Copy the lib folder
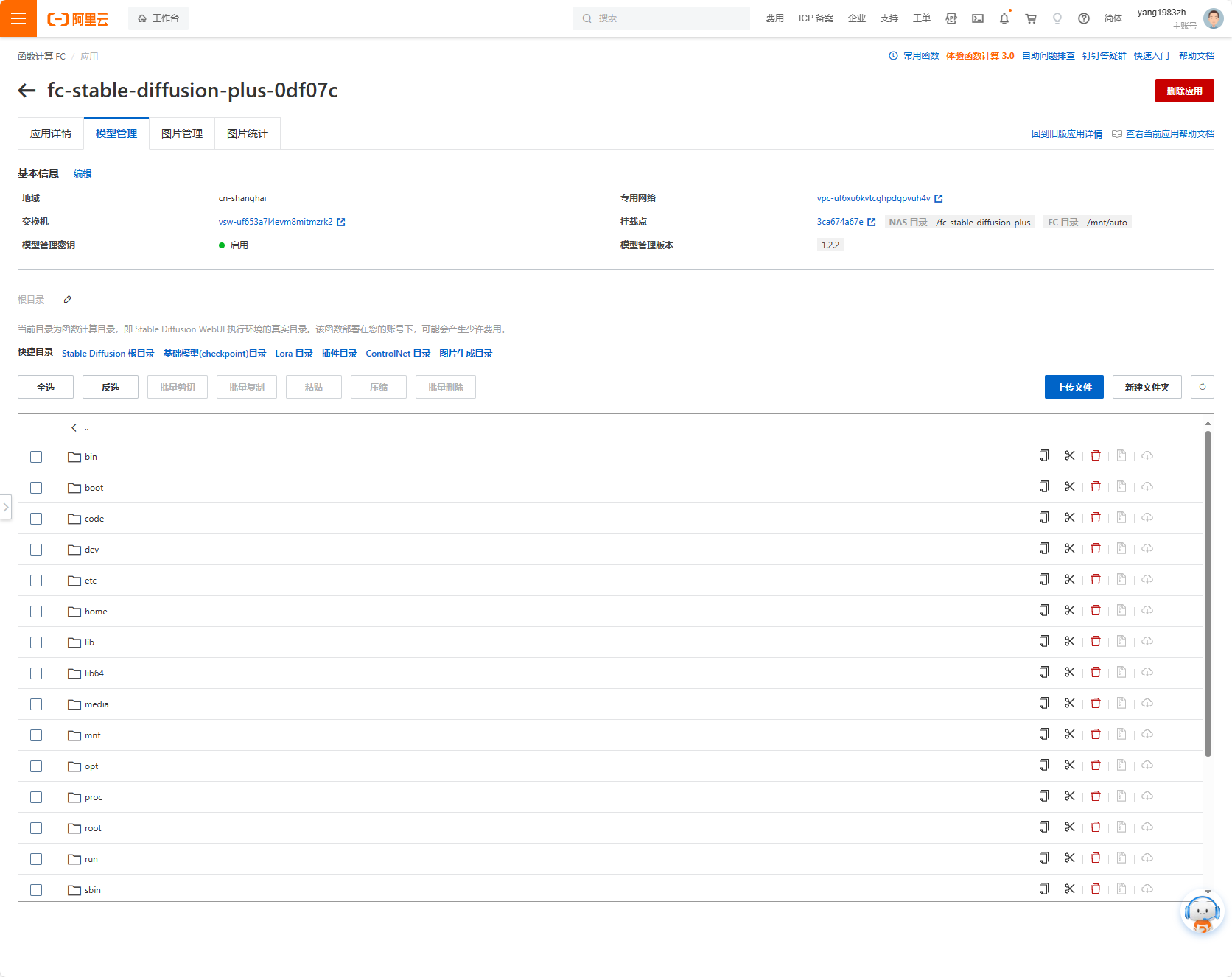 point(1044,642)
